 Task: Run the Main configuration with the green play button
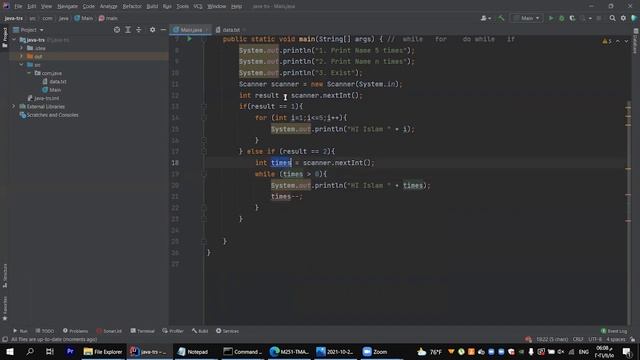coord(551,18)
